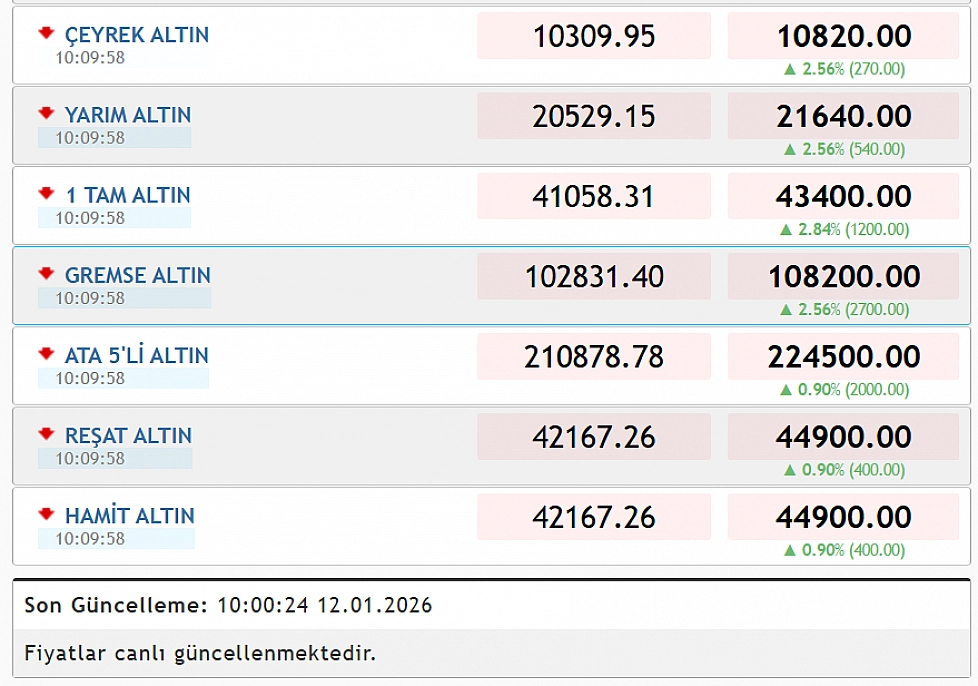The width and height of the screenshot is (978, 686).
Task: Open the ÇEYREK ALTIN link
Action: [137, 35]
